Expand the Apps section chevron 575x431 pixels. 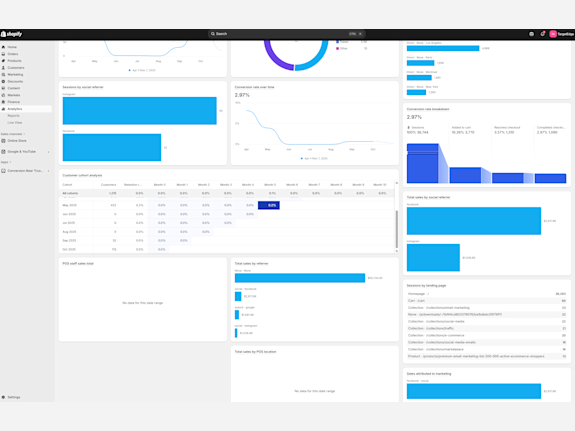click(10, 162)
